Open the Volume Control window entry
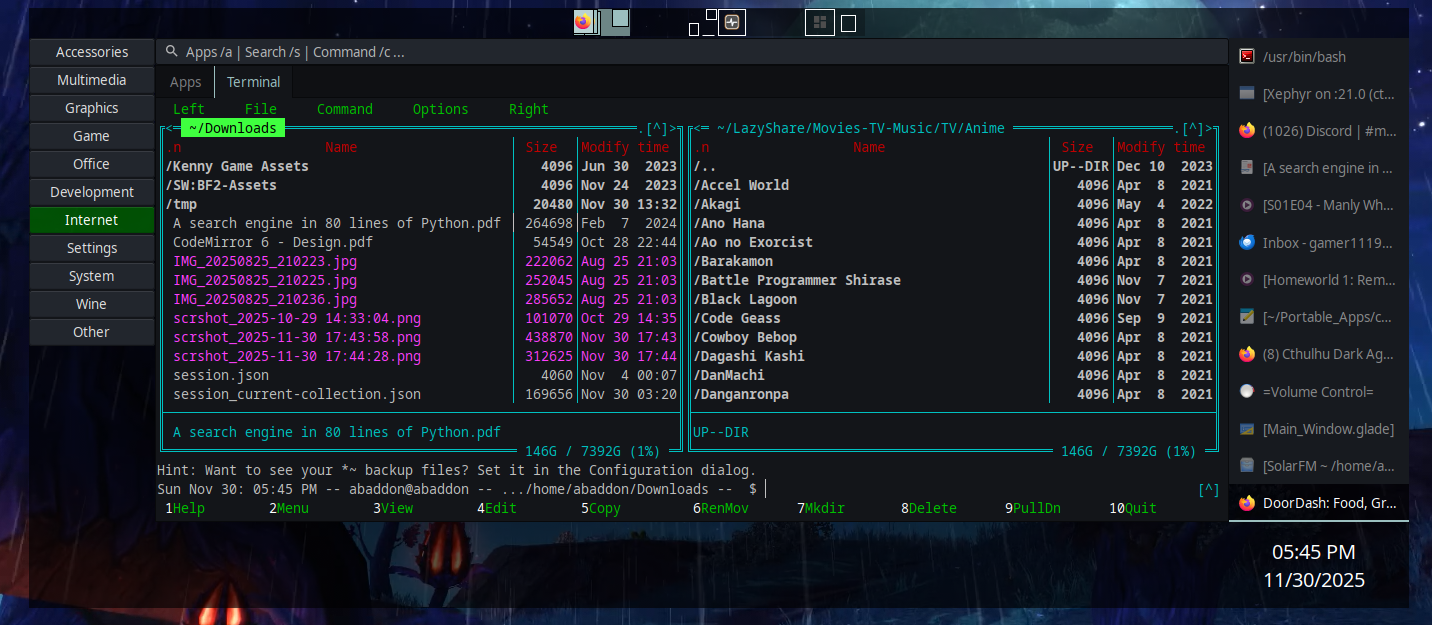 tap(1317, 392)
